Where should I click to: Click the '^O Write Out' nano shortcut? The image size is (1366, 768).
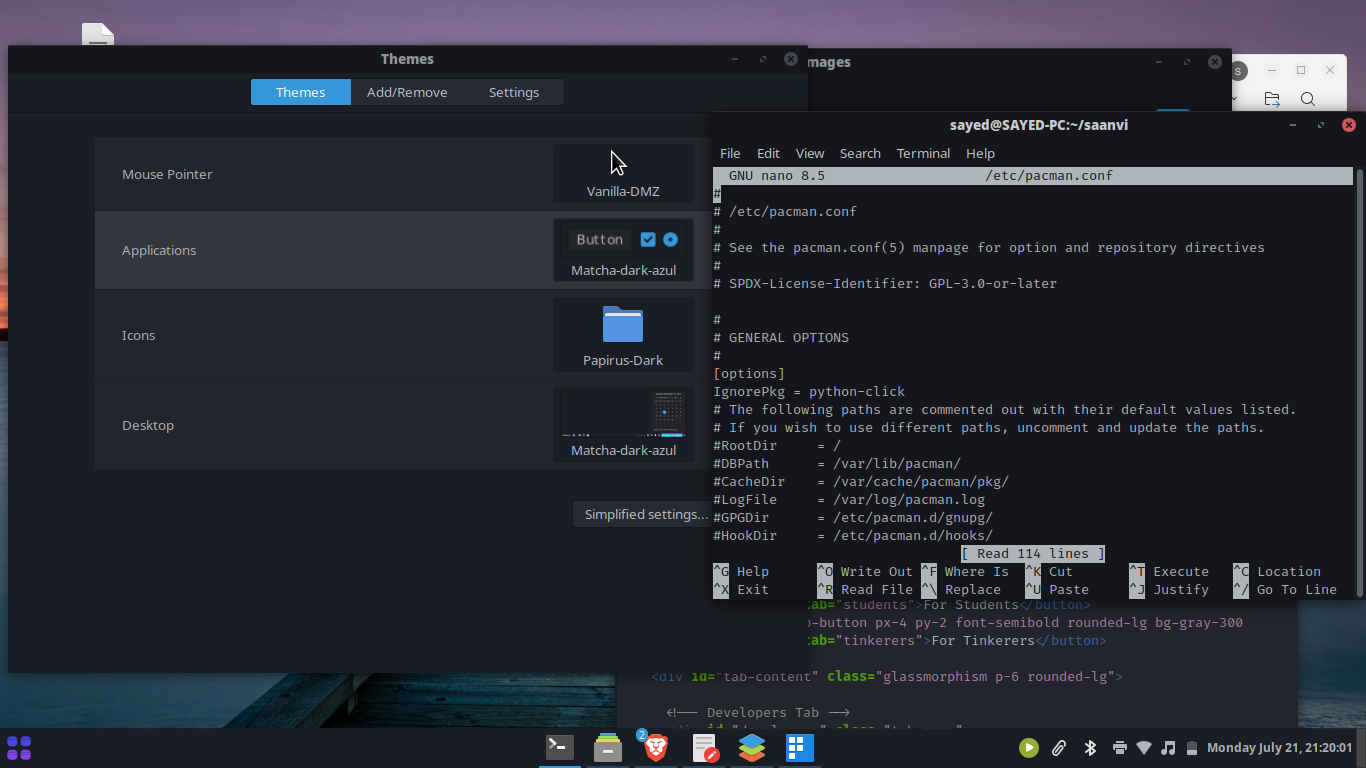[x=865, y=571]
